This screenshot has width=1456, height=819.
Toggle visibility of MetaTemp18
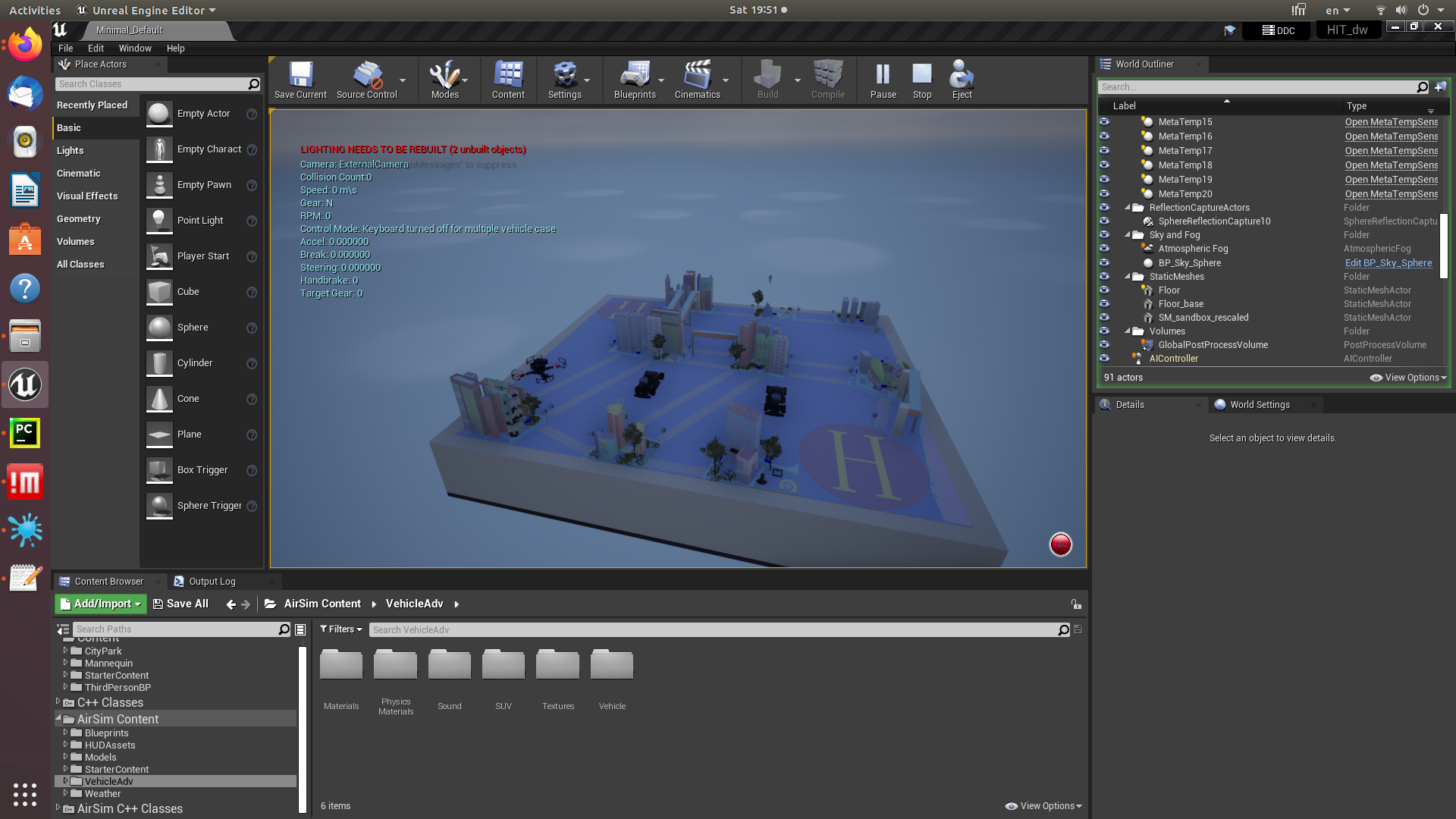1104,165
